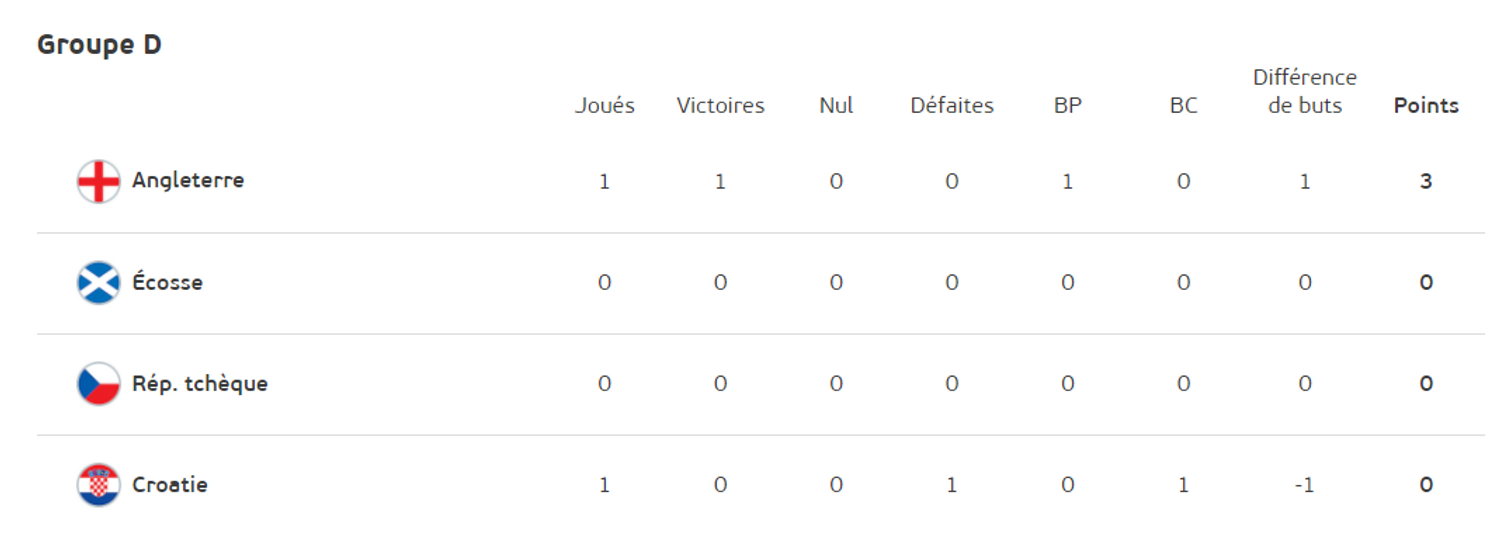Select the BP column header

[x=1068, y=106]
